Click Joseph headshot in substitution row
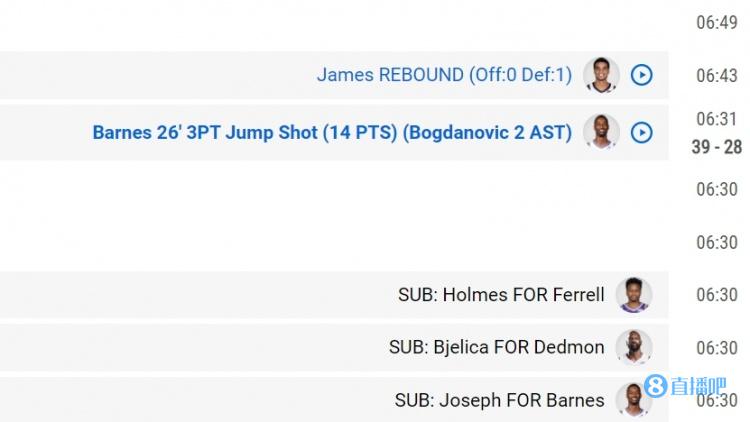 pyautogui.click(x=634, y=400)
